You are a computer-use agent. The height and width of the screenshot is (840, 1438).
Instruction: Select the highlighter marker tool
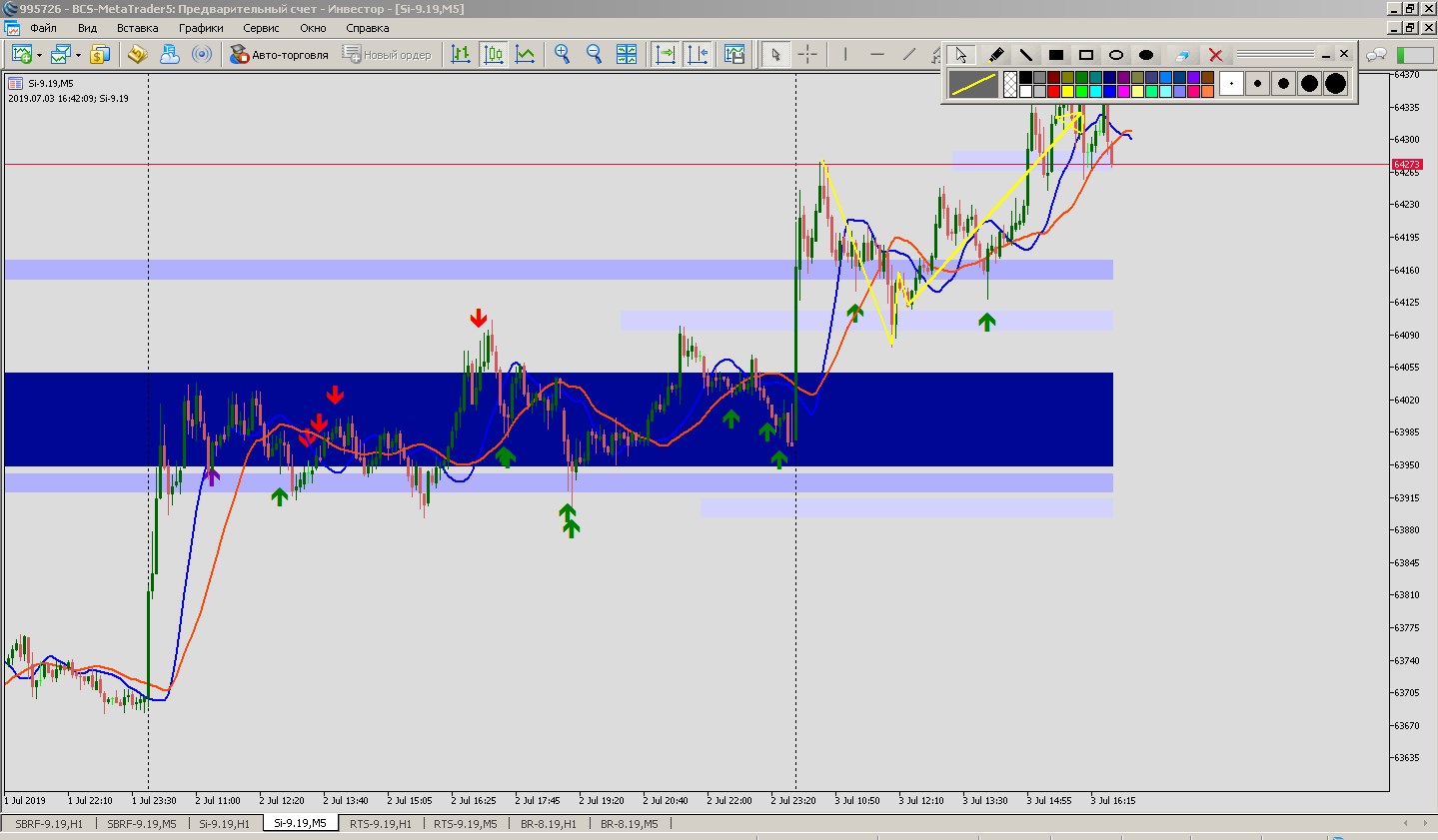pyautogui.click(x=995, y=55)
